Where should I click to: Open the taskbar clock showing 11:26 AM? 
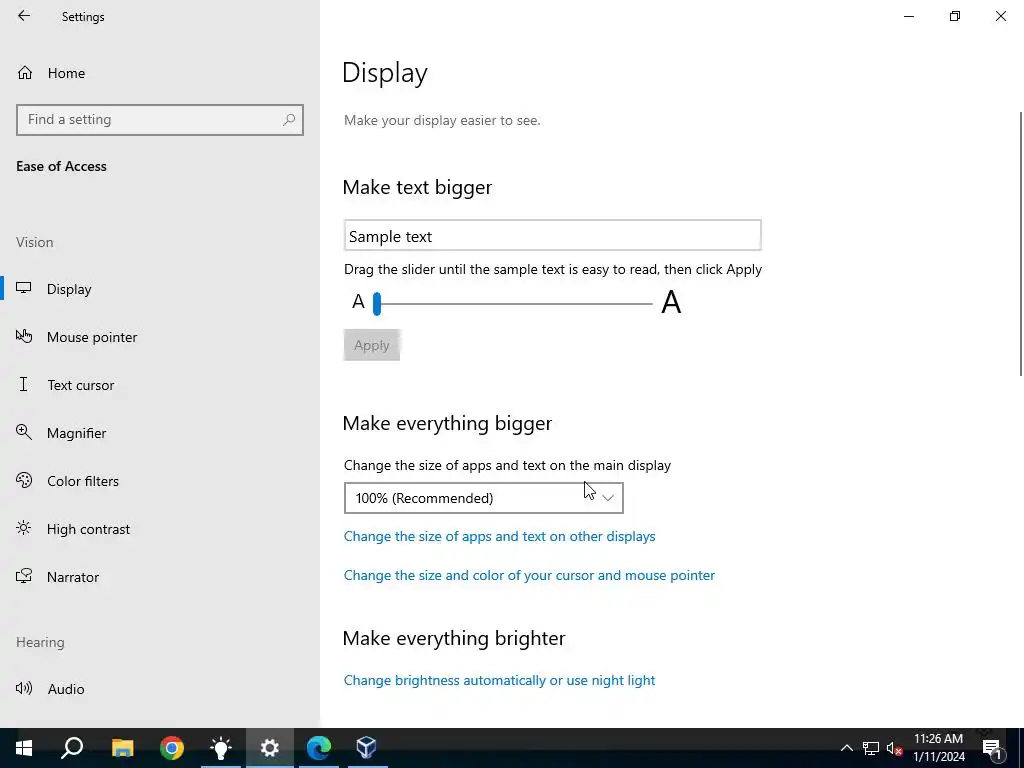pos(938,748)
